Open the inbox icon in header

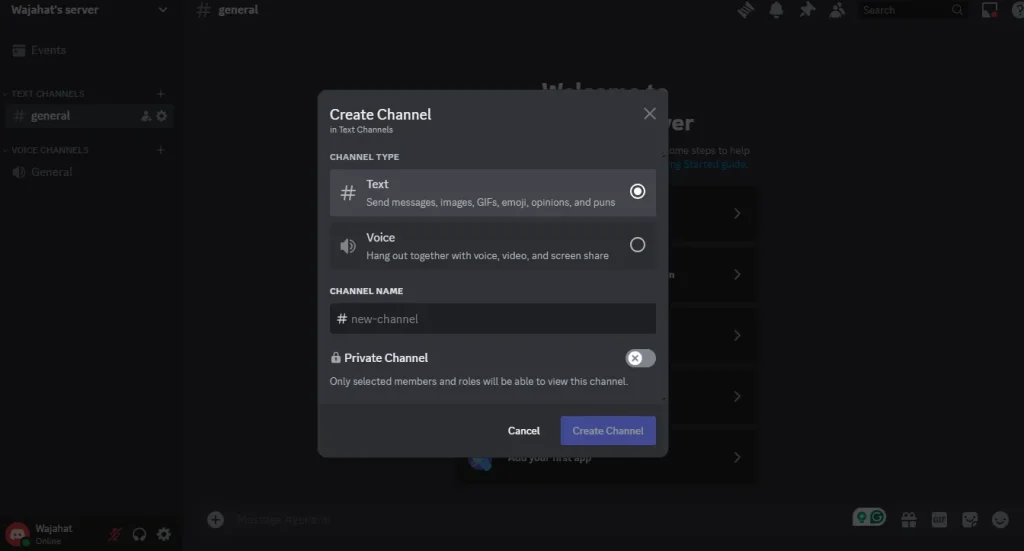[989, 10]
